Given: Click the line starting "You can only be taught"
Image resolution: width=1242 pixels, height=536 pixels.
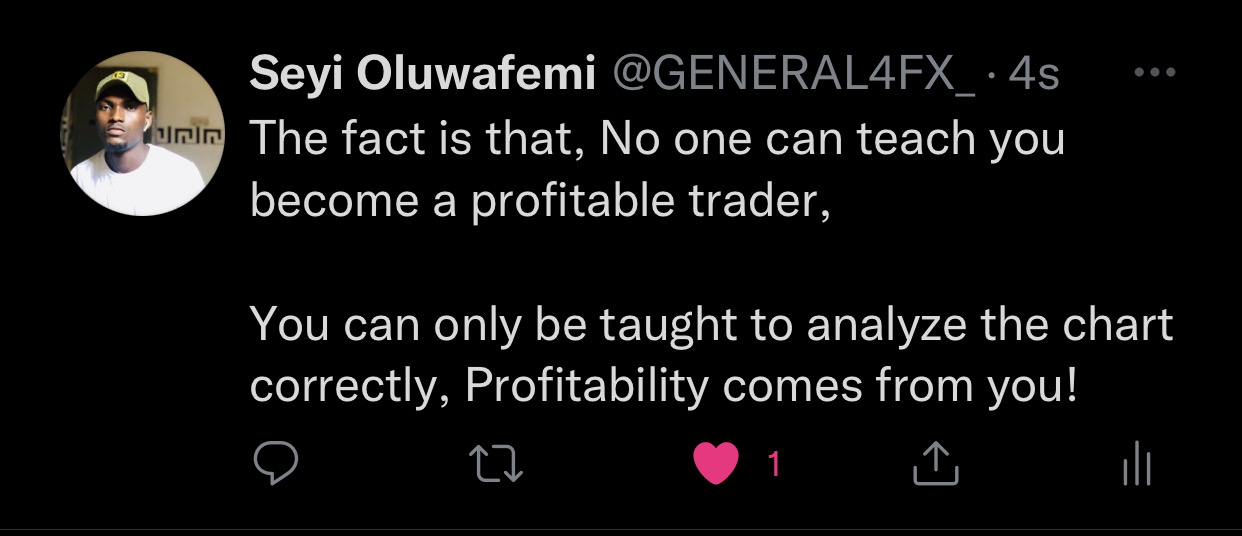Looking at the screenshot, I should click(x=710, y=324).
